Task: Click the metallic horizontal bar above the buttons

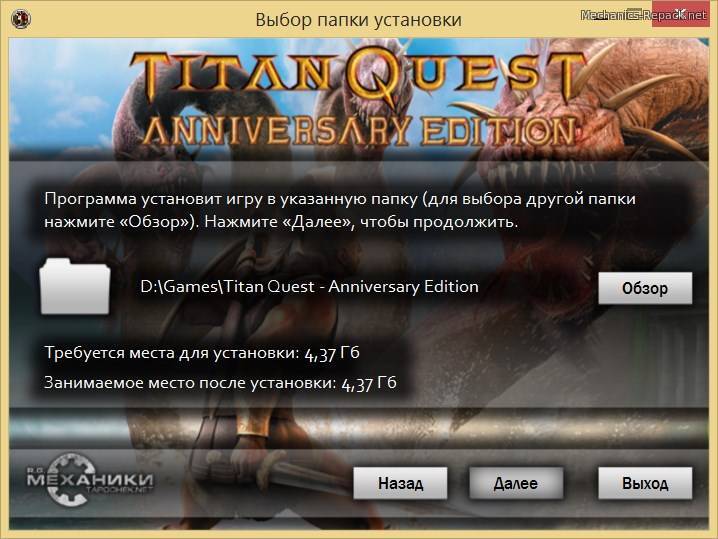Action: [359, 428]
